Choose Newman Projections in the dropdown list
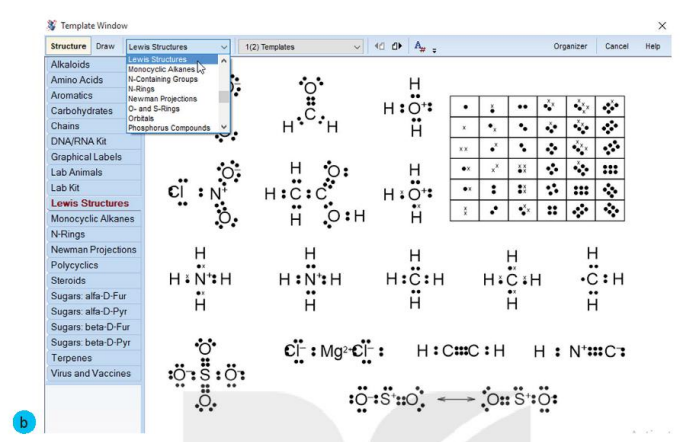This screenshot has width=682, height=442. coord(162,99)
